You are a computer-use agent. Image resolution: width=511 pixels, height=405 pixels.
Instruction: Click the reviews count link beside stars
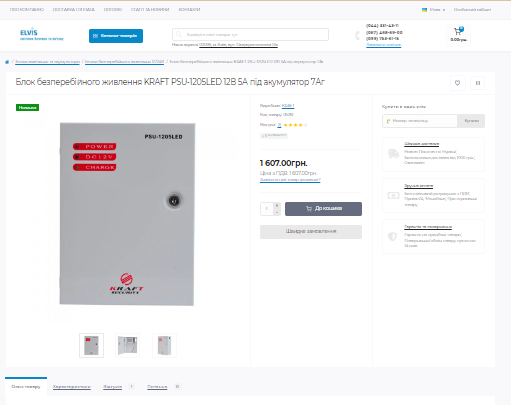coord(279,125)
